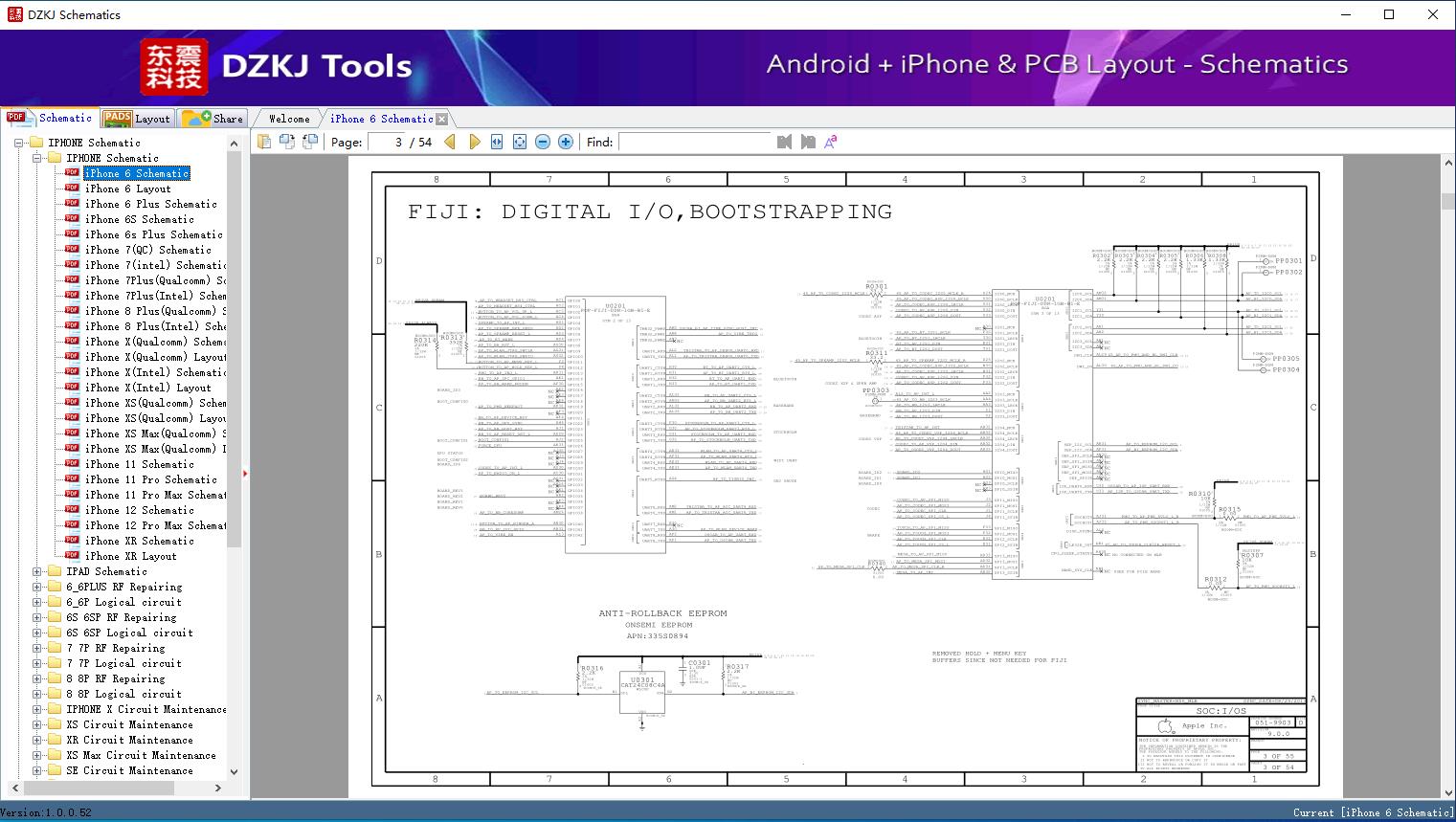Open iPhone 7(intel) Schematic
1456x822 pixels.
(x=156, y=265)
